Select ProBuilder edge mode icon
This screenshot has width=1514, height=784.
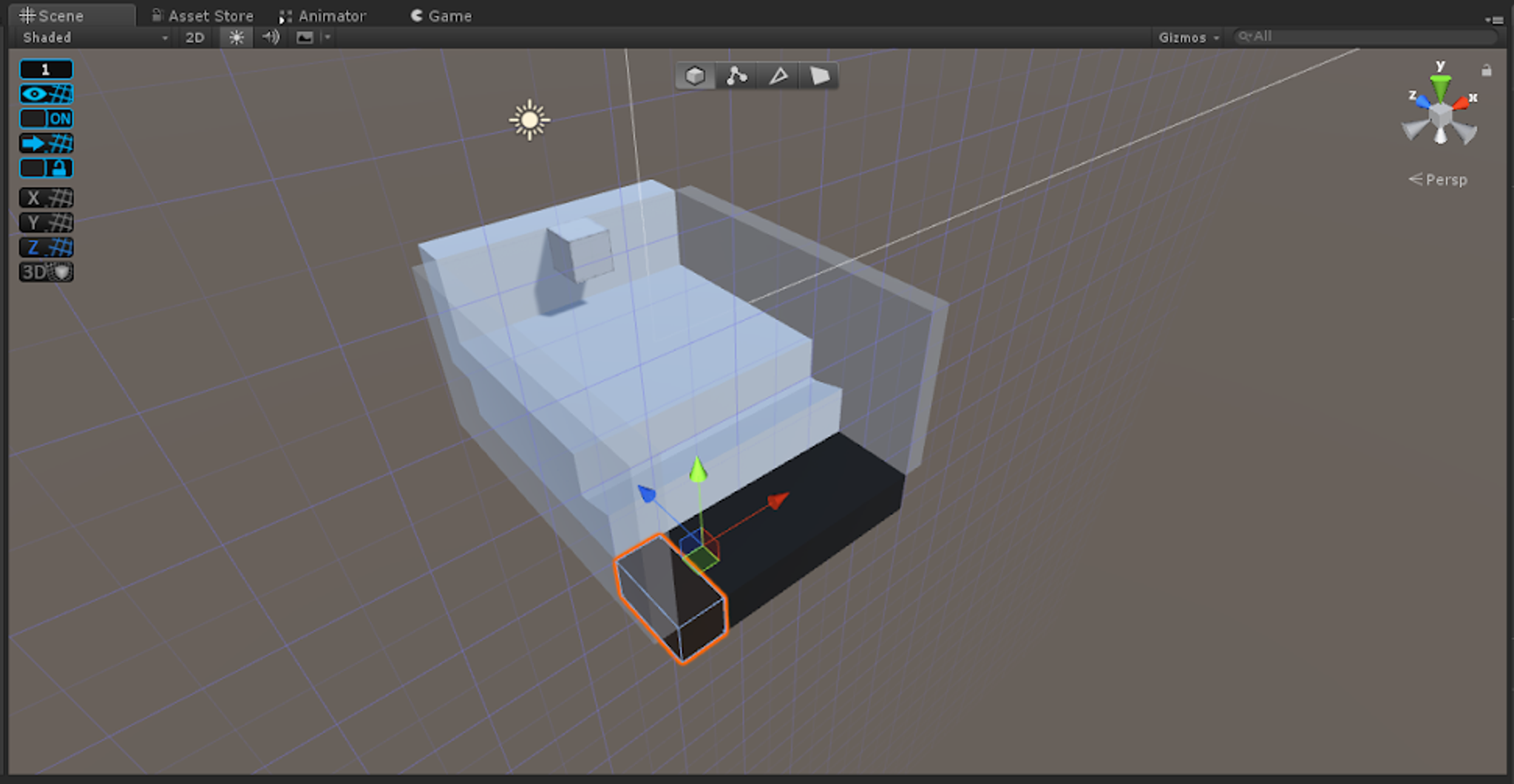point(778,76)
